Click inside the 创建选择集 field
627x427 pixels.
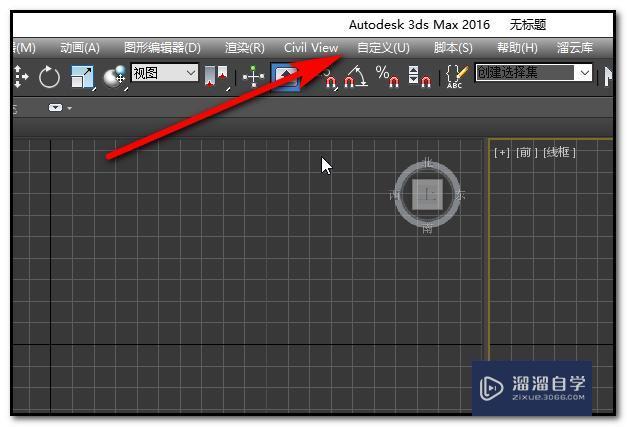coord(525,73)
